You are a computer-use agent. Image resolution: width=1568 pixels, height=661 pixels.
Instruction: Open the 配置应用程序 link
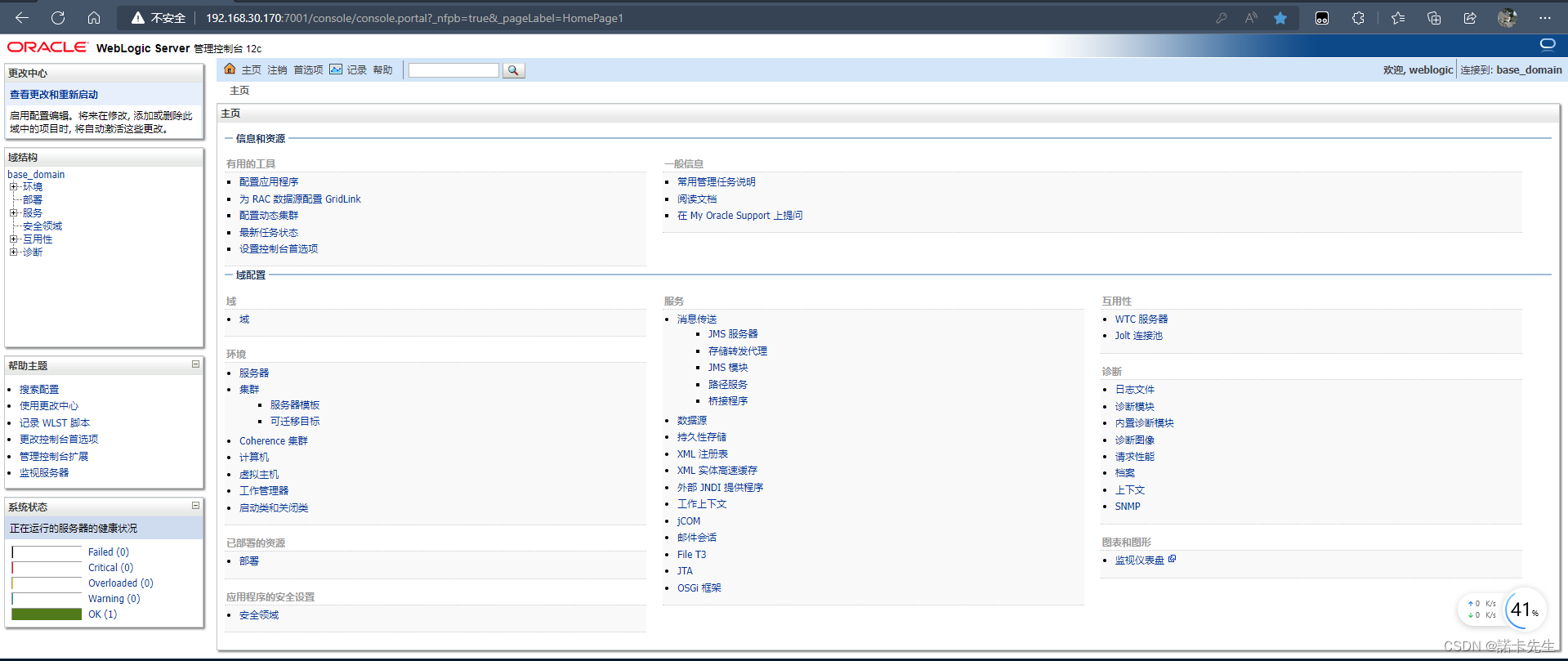(269, 182)
